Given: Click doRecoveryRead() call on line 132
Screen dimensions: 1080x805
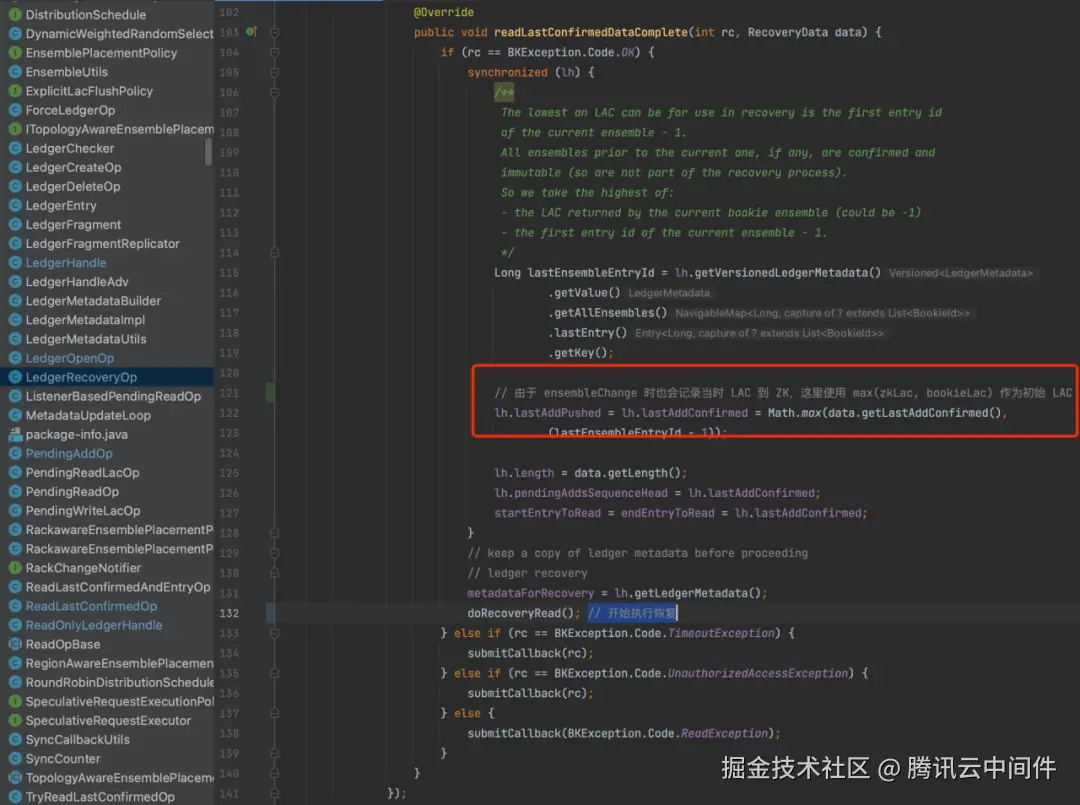Looking at the screenshot, I should tap(523, 613).
